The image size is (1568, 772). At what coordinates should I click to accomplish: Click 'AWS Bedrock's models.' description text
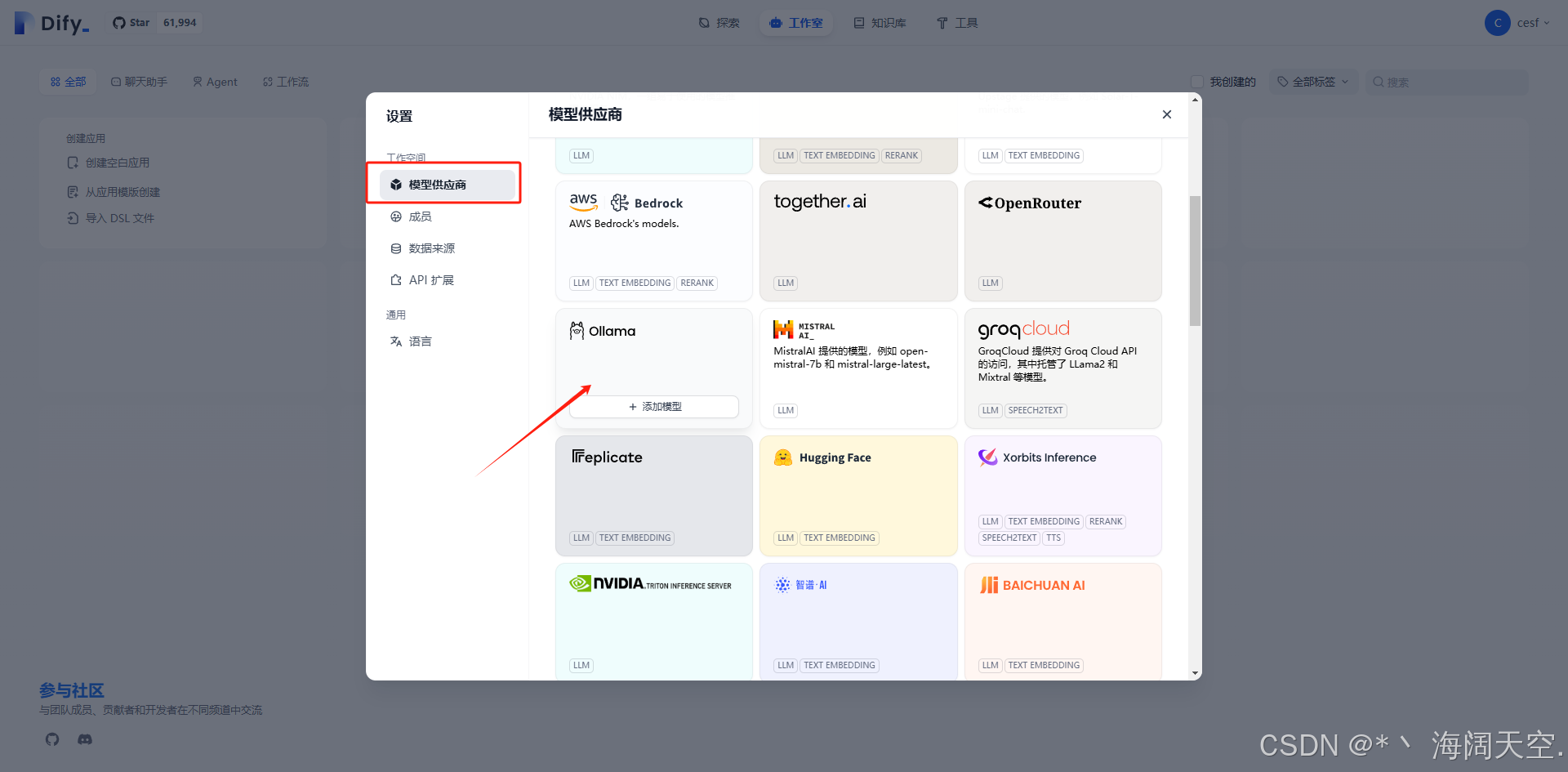[624, 224]
